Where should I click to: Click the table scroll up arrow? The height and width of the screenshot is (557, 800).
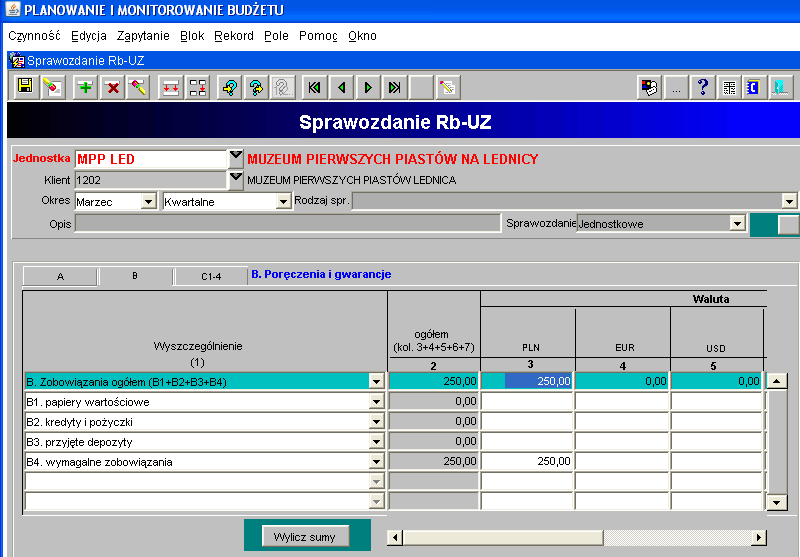tap(777, 381)
